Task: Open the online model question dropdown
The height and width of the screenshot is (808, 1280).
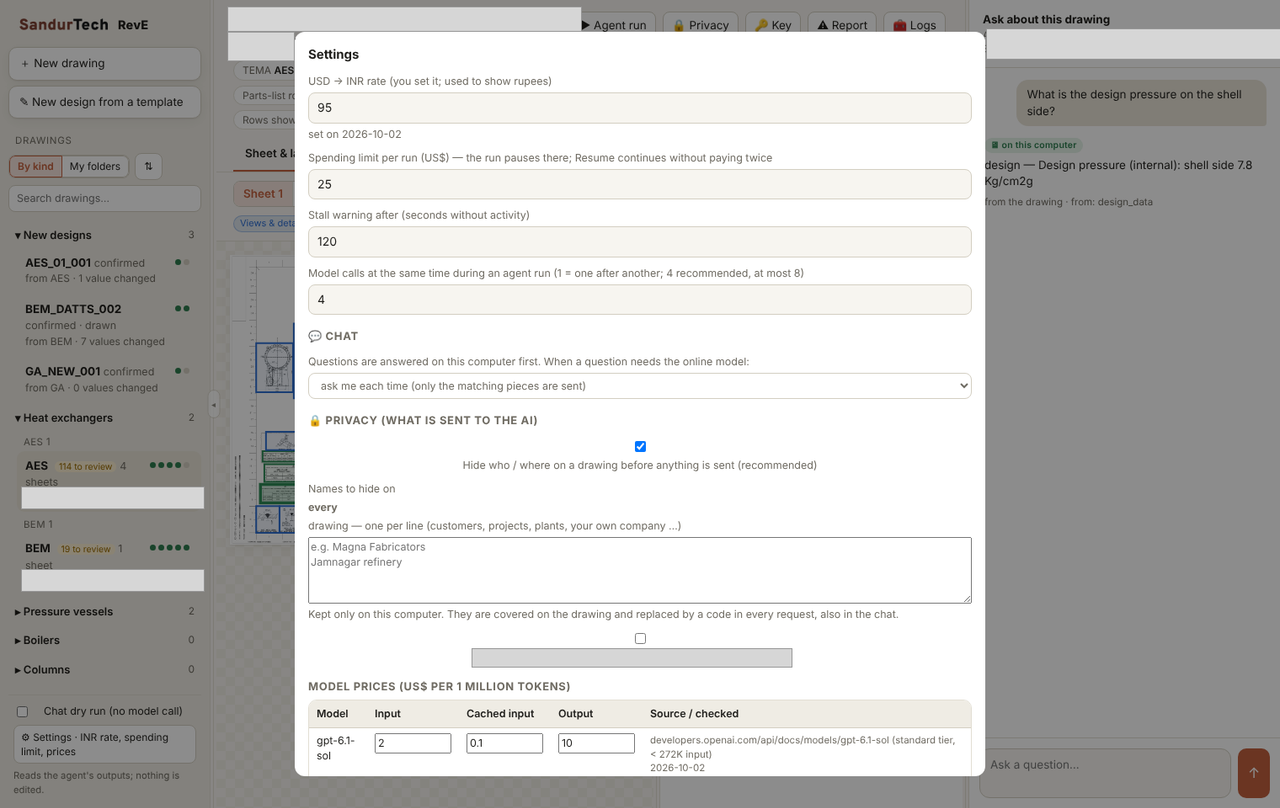Action: point(640,386)
